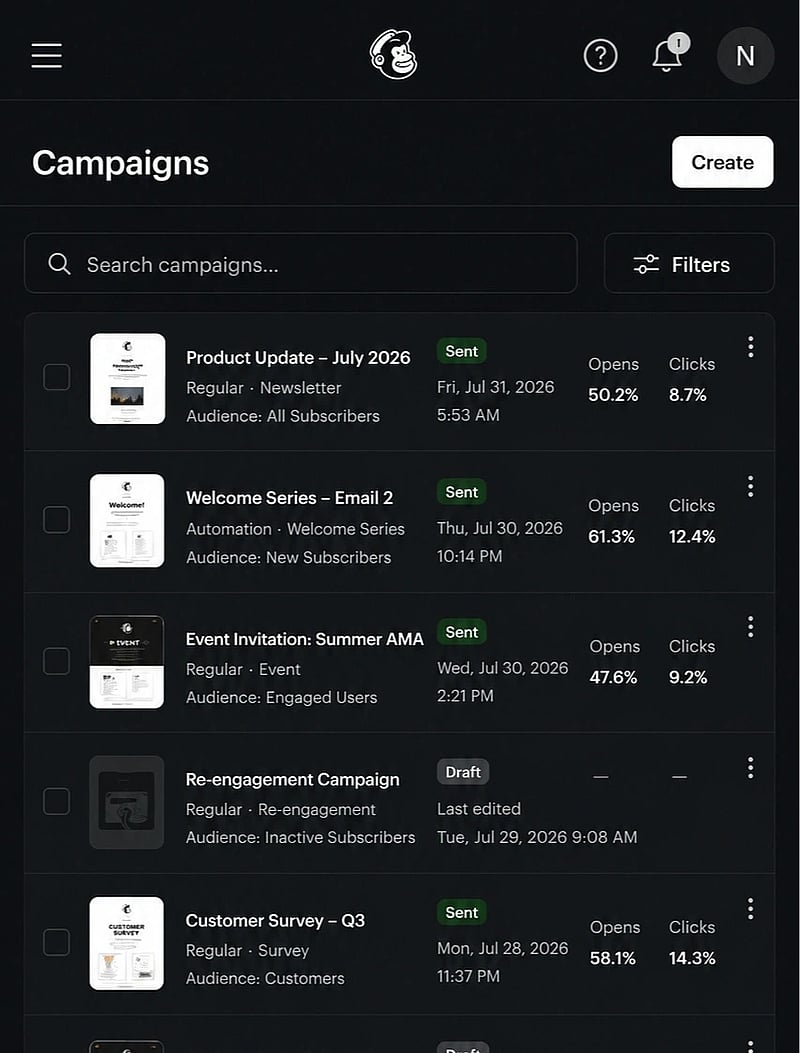Click the Sent badge on Event Invitation row
800x1053 pixels.
pyautogui.click(x=461, y=633)
